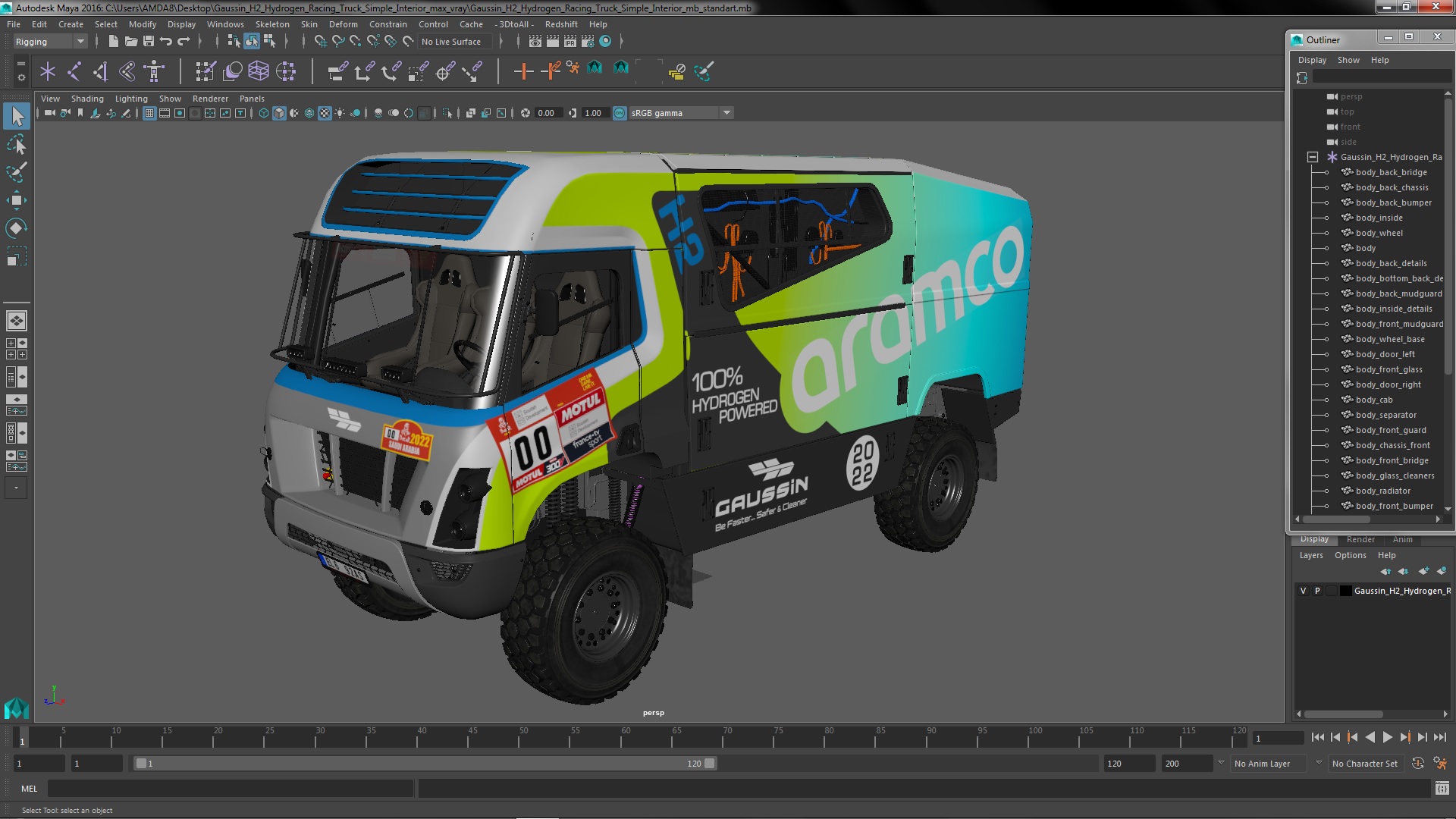The height and width of the screenshot is (819, 1456).
Task: Click the Play forwards button
Action: (x=1387, y=737)
